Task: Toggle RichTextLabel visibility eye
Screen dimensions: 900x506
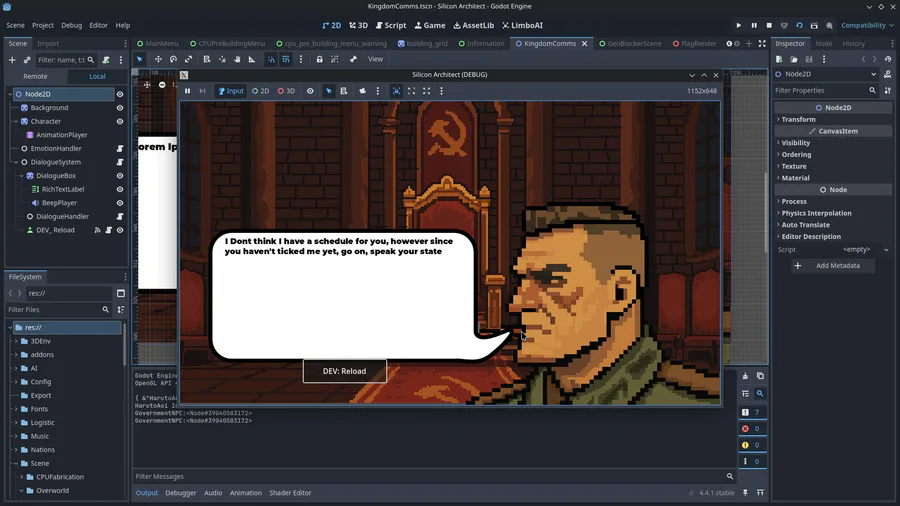Action: pos(120,189)
